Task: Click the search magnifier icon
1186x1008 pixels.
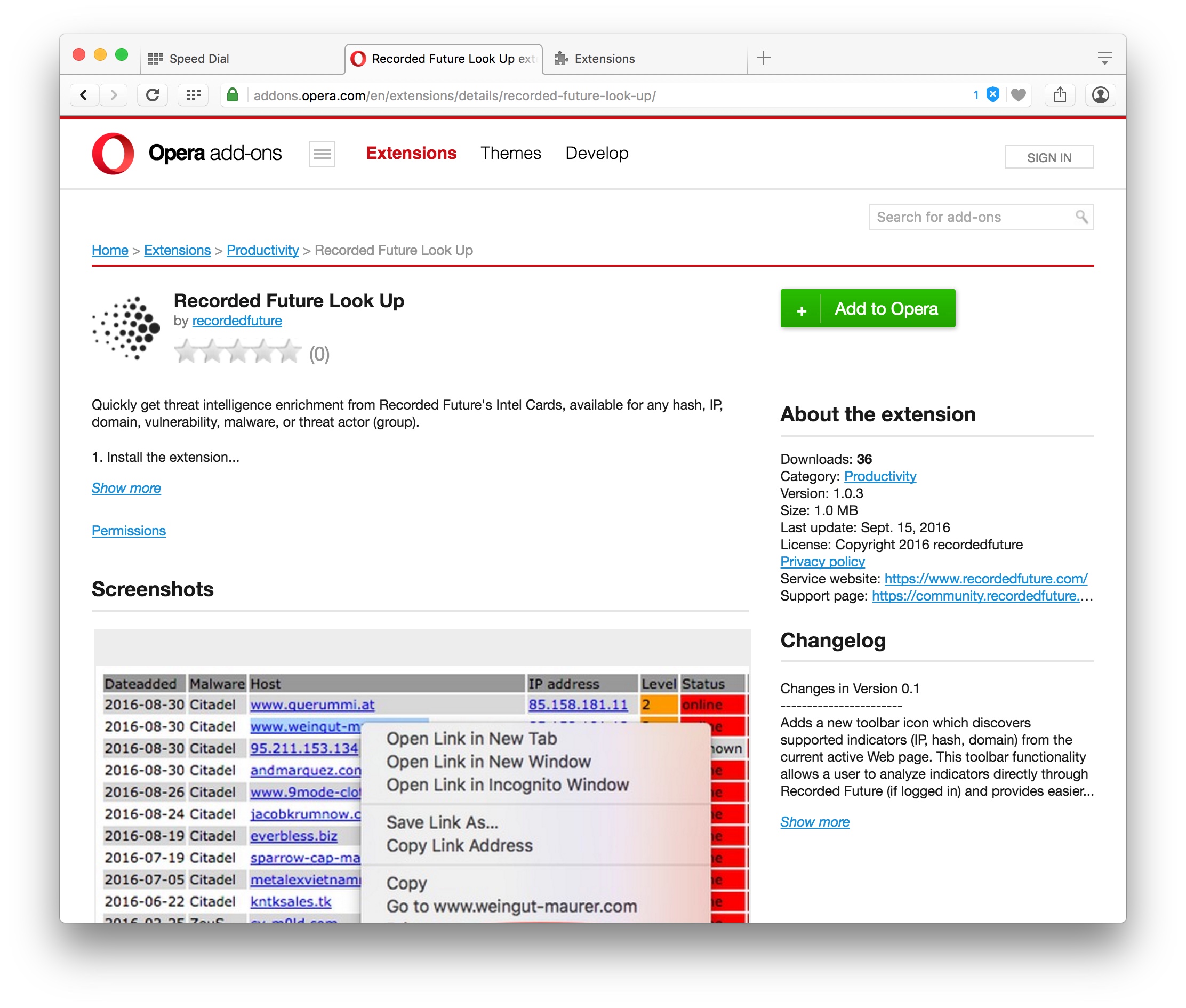Action: (x=1081, y=217)
